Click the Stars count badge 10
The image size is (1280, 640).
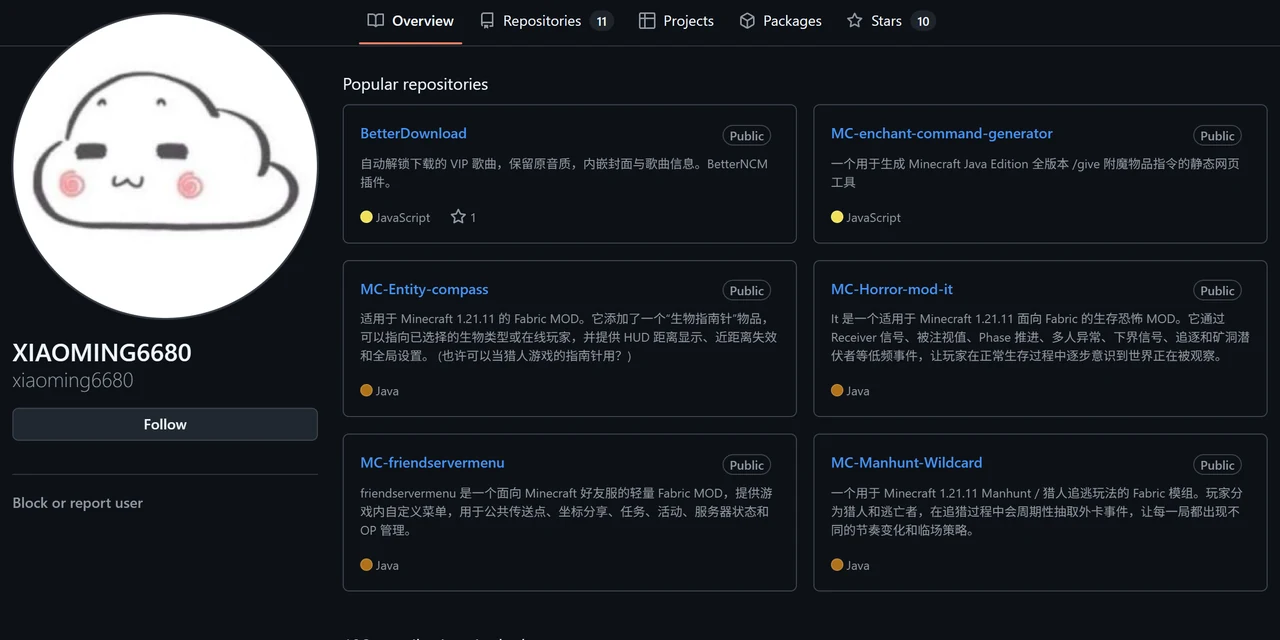923,21
